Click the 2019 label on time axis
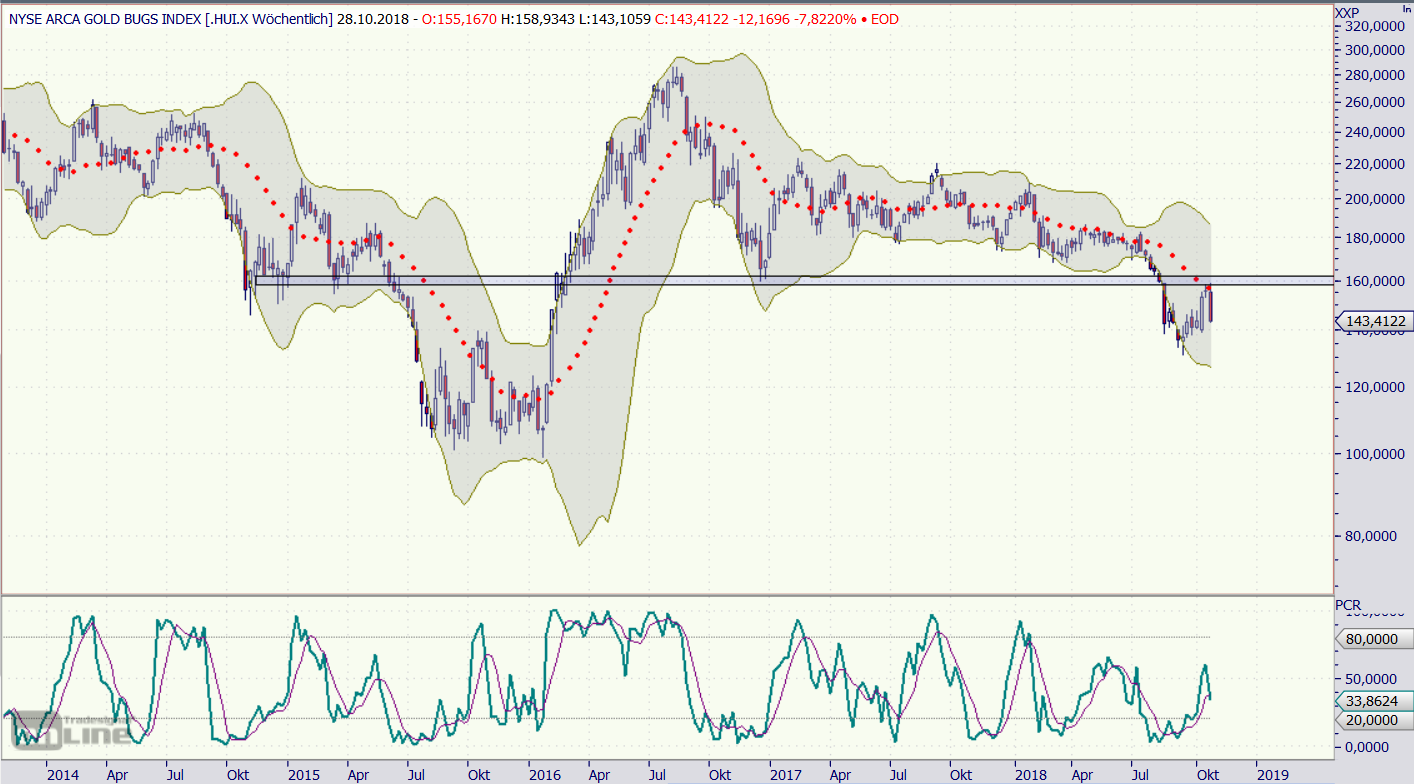 pyautogui.click(x=1273, y=775)
